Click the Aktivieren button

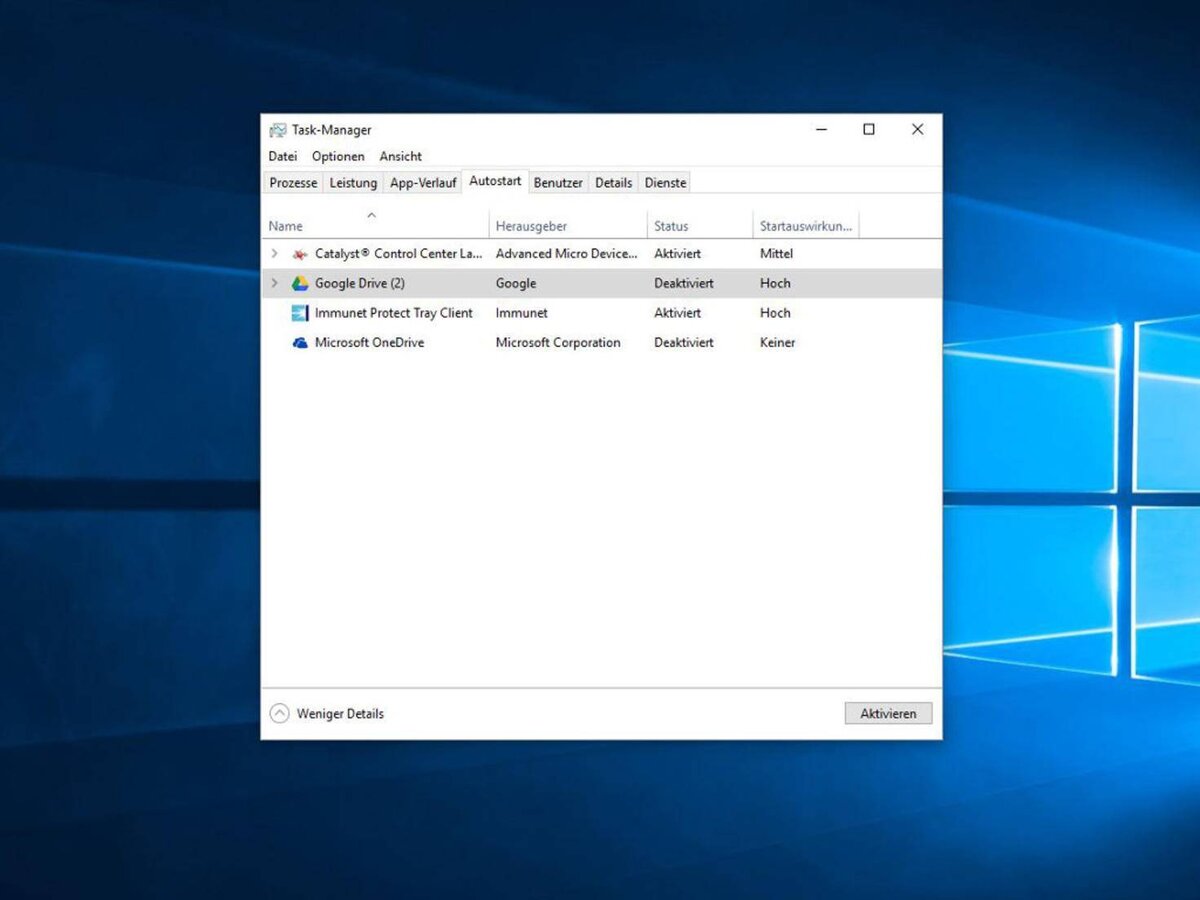point(888,714)
